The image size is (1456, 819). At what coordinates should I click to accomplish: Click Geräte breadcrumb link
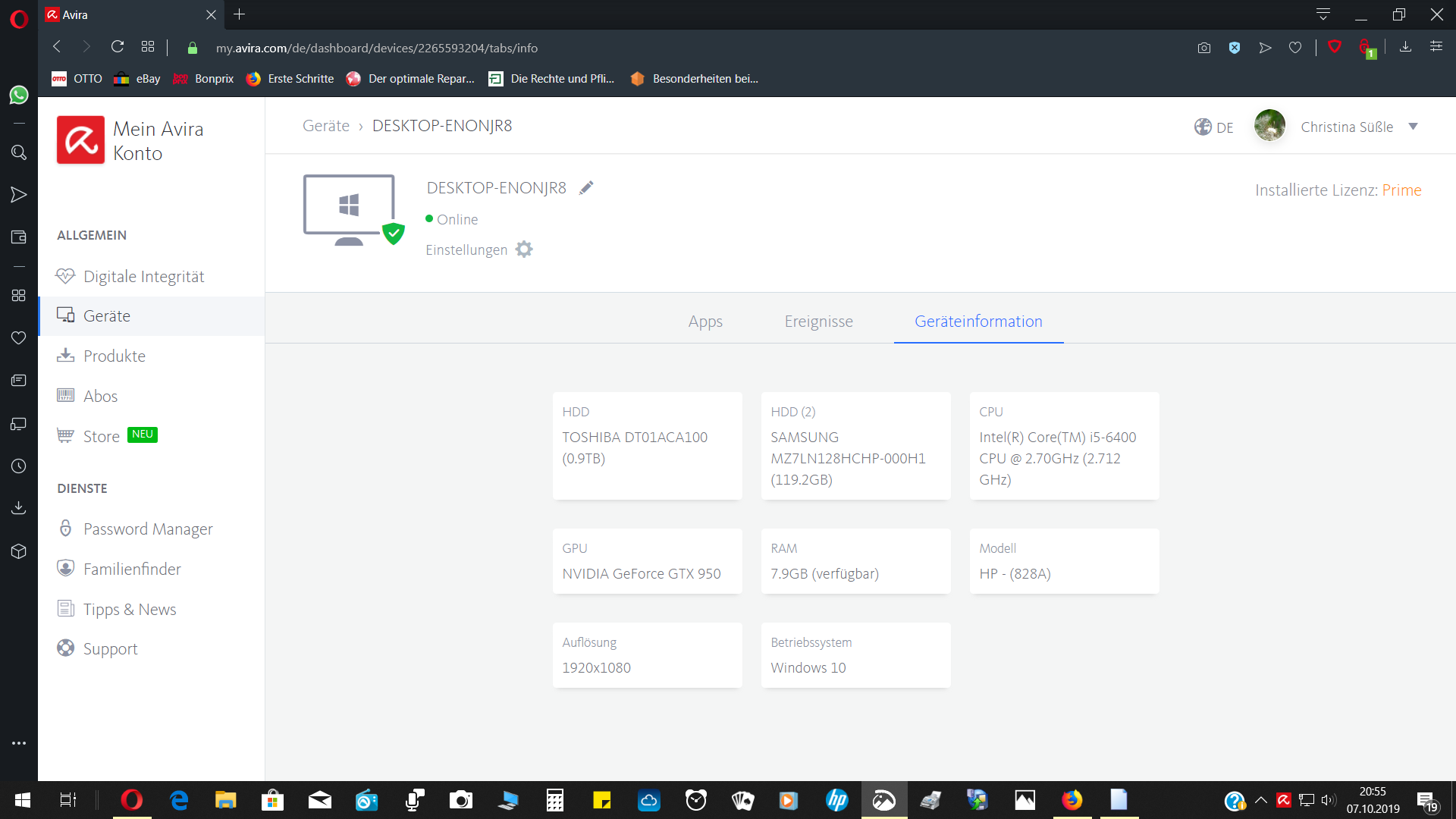(x=326, y=126)
